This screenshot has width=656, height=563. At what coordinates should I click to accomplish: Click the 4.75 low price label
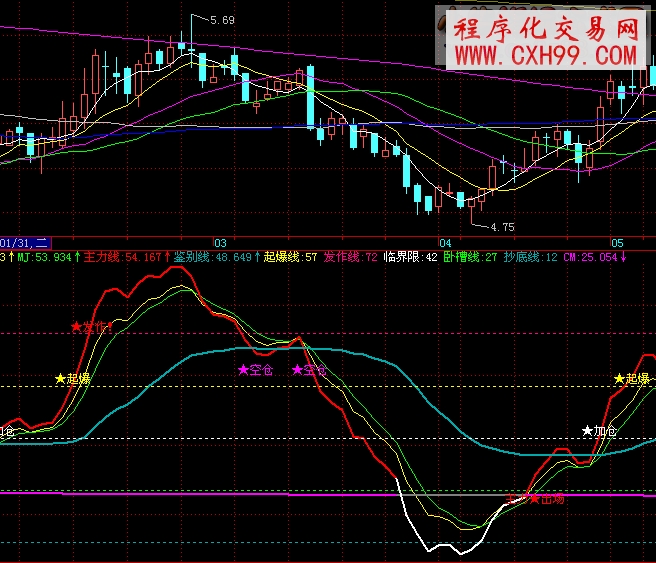click(x=501, y=227)
